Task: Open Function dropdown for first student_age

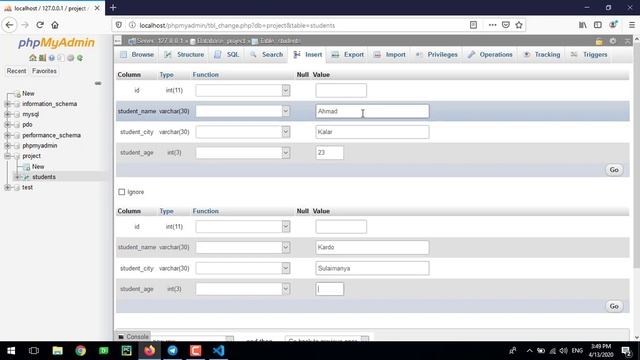Action: pyautogui.click(x=243, y=153)
